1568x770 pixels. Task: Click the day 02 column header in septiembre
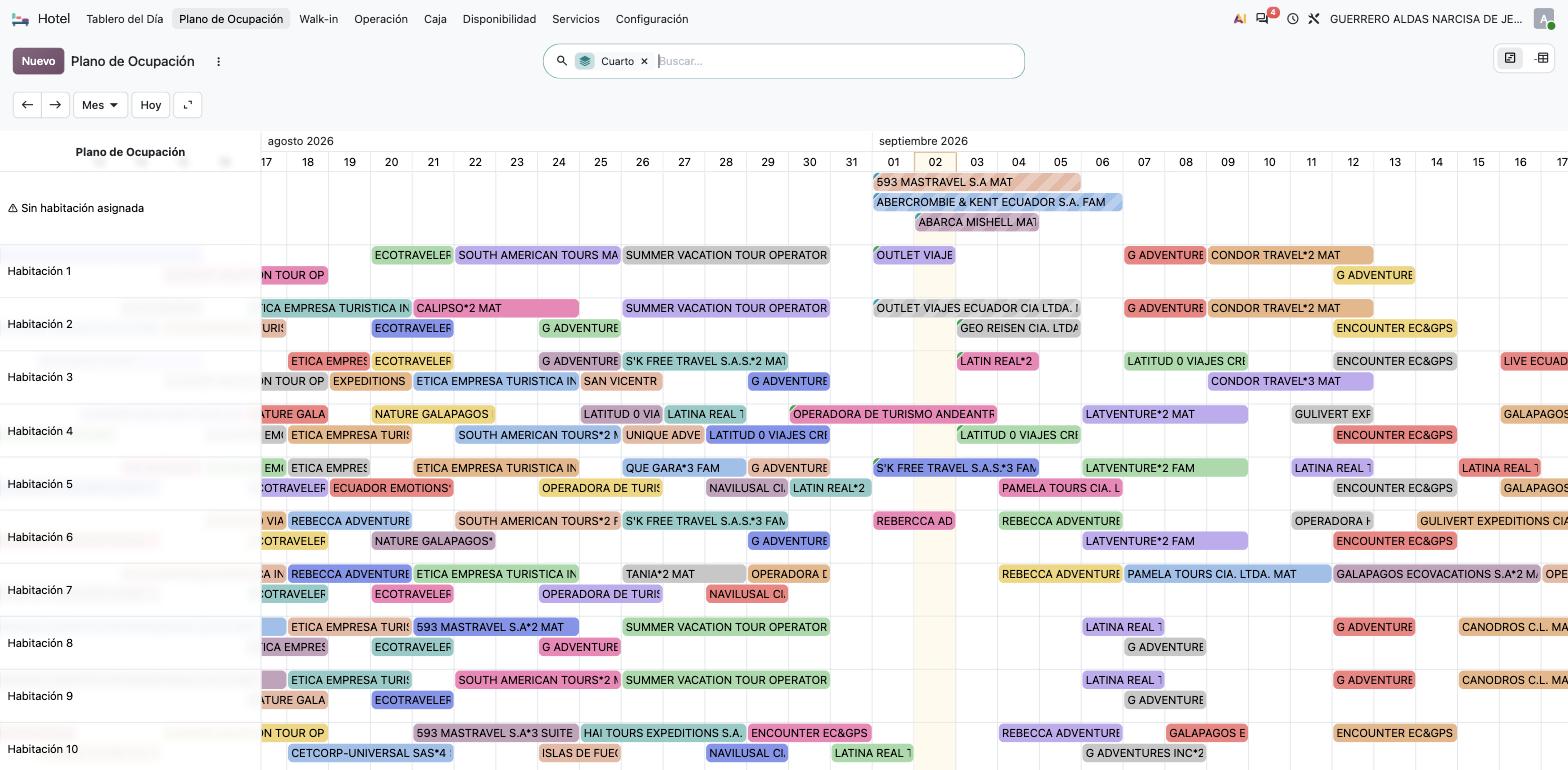(935, 162)
